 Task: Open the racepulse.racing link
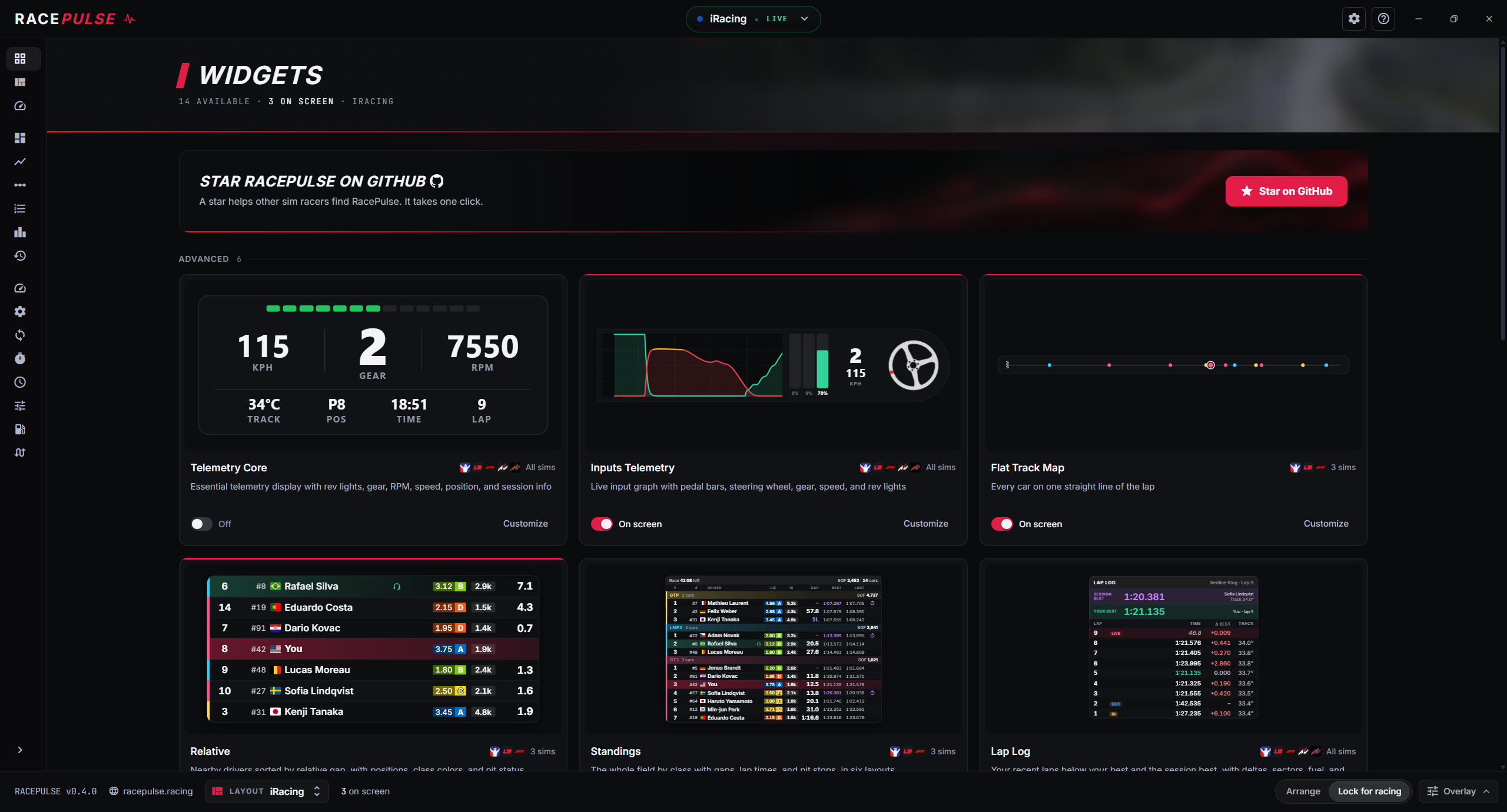[151, 791]
